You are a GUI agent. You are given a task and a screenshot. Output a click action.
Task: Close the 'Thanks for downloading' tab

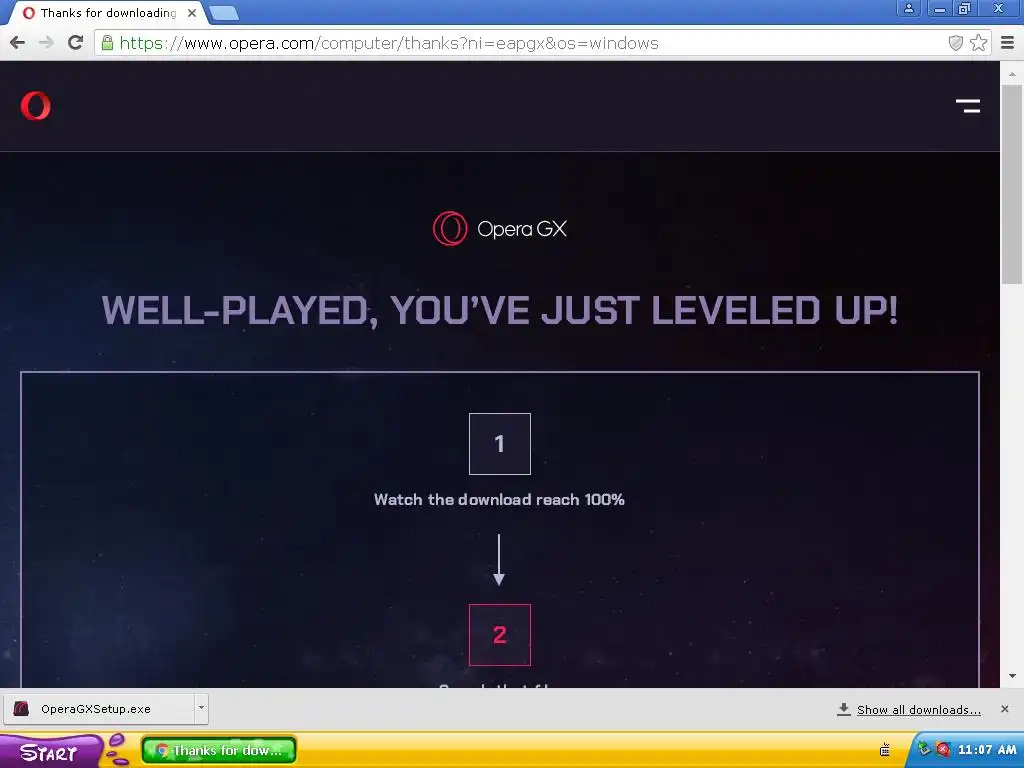[x=192, y=13]
